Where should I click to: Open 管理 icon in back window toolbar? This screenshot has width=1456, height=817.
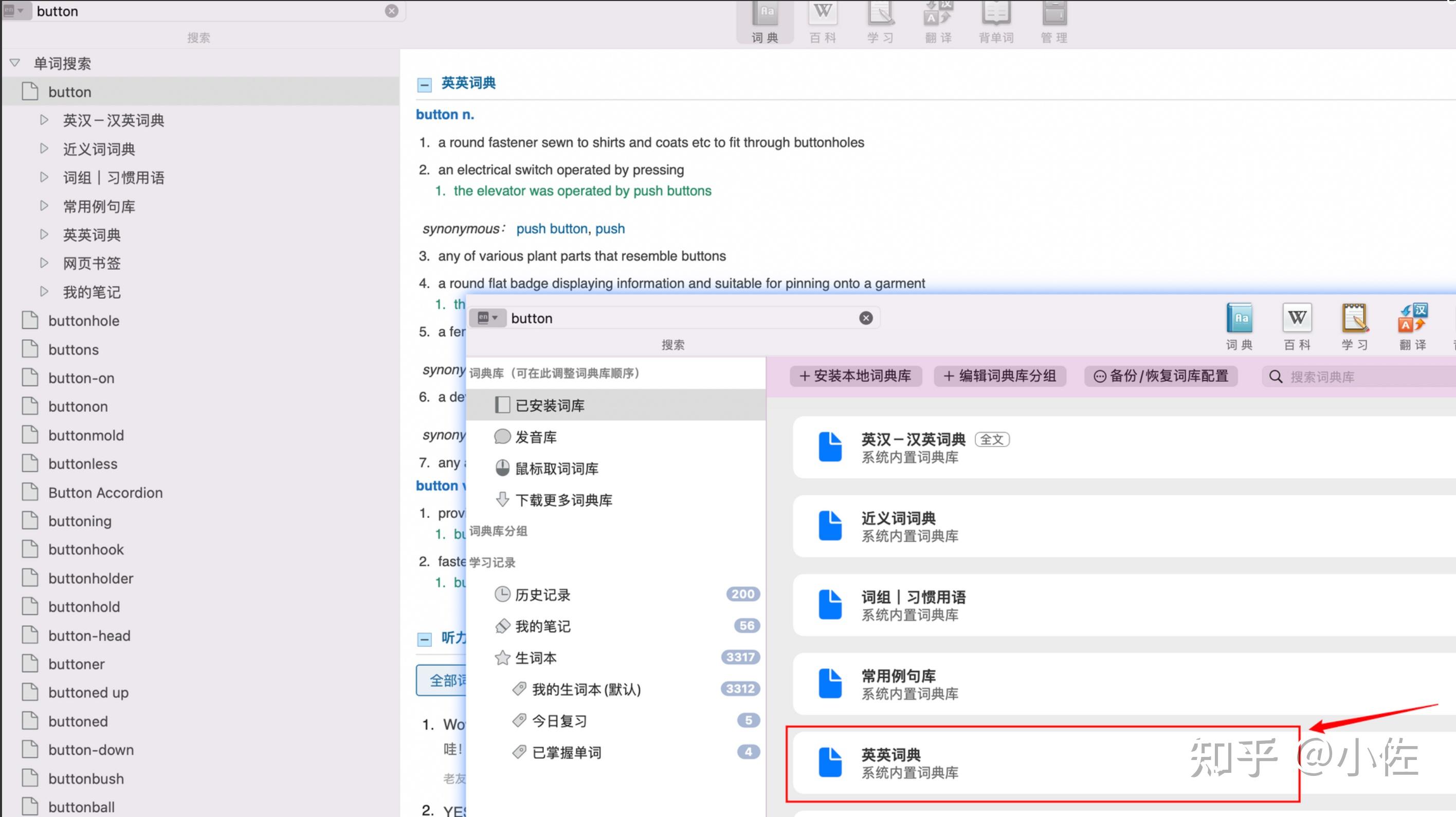pos(1054,23)
